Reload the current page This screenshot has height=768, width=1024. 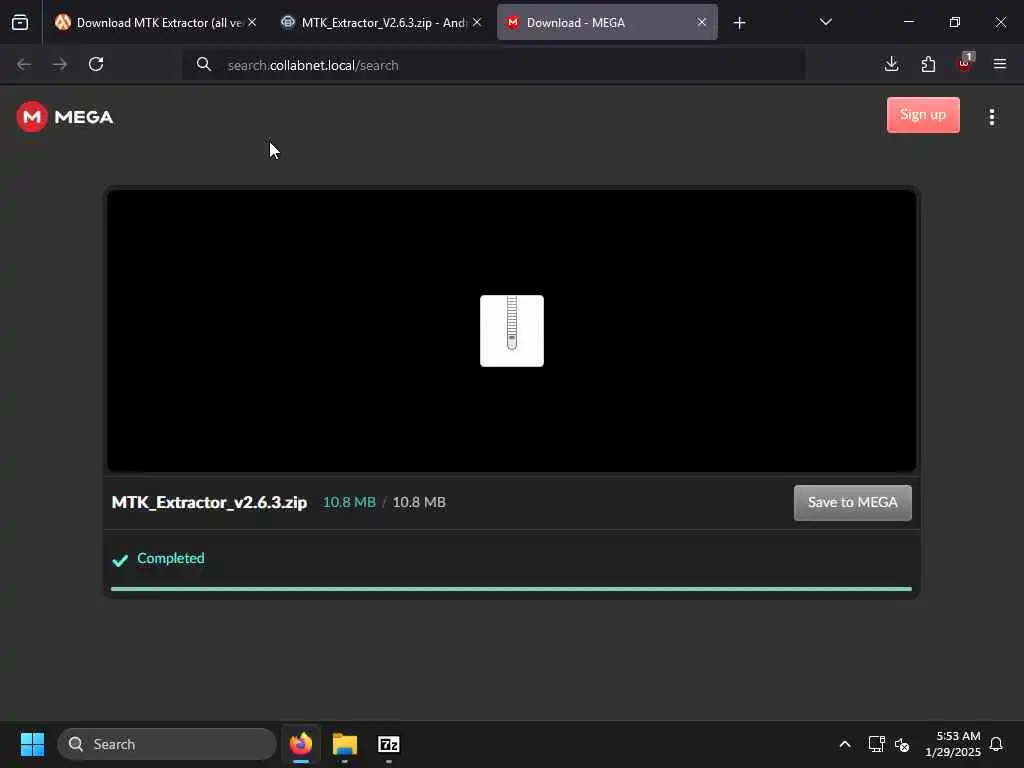point(96,64)
